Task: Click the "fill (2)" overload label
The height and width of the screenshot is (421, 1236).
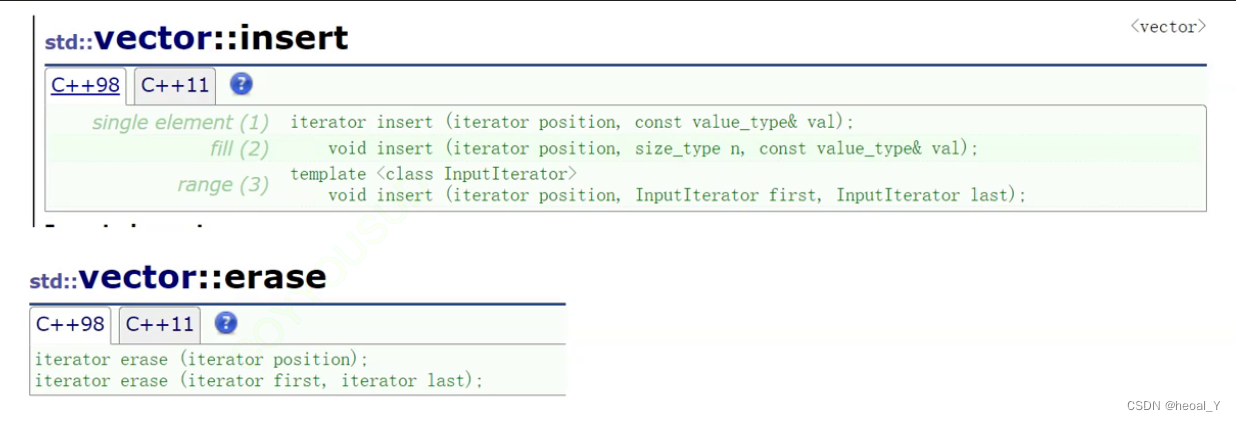Action: tap(240, 149)
